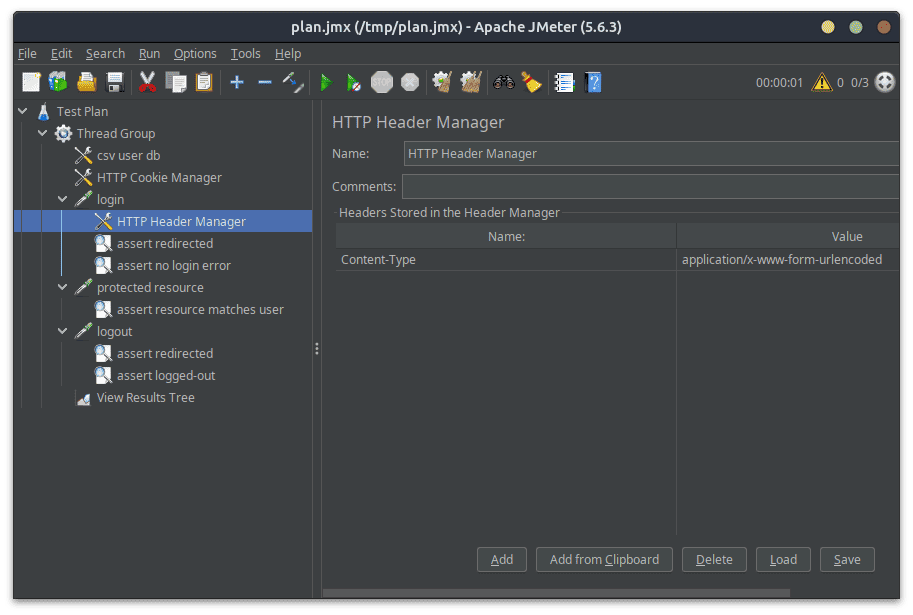Click the New test plan icon

[x=31, y=82]
